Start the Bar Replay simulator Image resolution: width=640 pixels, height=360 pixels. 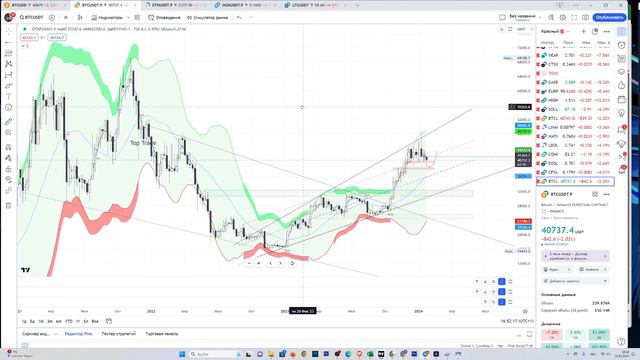pyautogui.click(x=207, y=18)
